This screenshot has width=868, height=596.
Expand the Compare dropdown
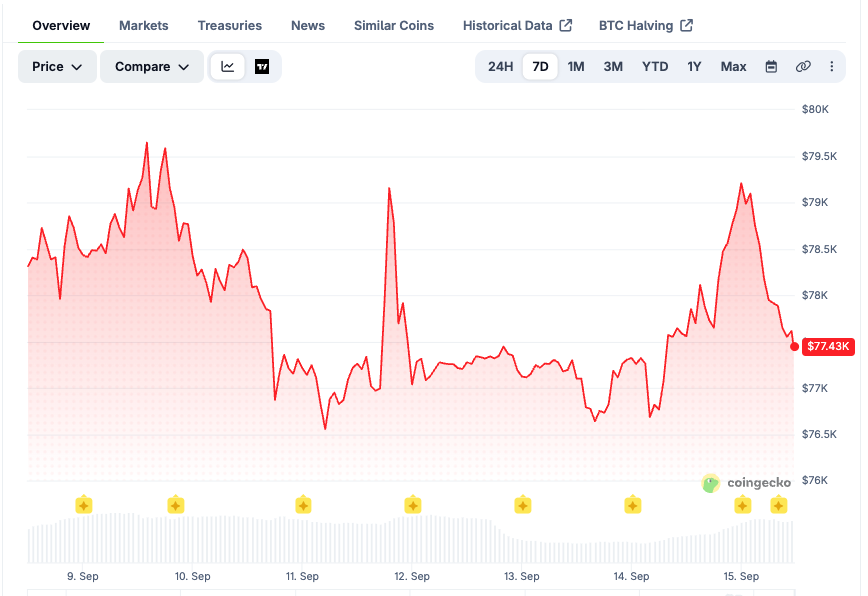point(152,66)
